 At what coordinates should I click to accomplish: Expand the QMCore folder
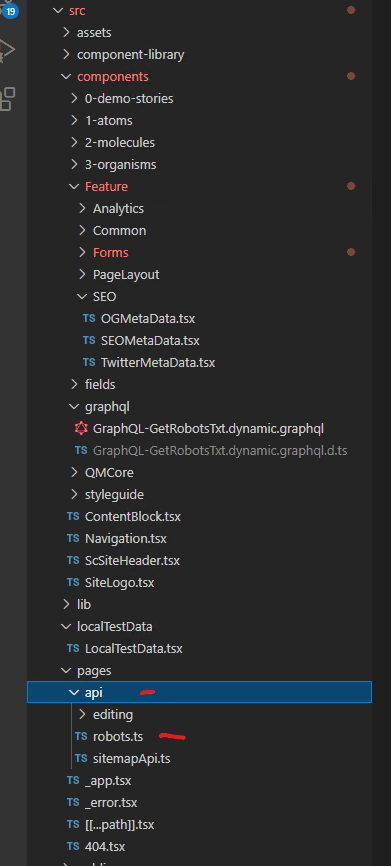point(74,473)
